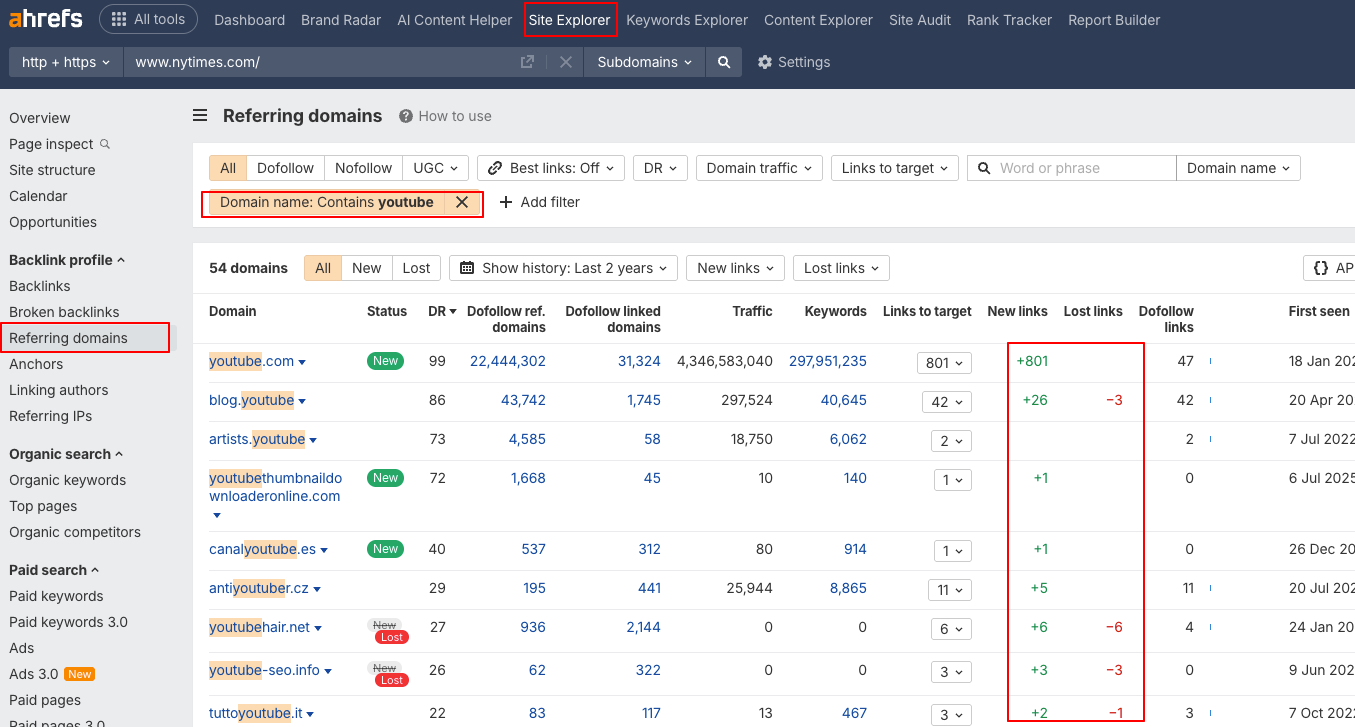1355x727 pixels.
Task: Open the DR filter dropdown
Action: (660, 168)
